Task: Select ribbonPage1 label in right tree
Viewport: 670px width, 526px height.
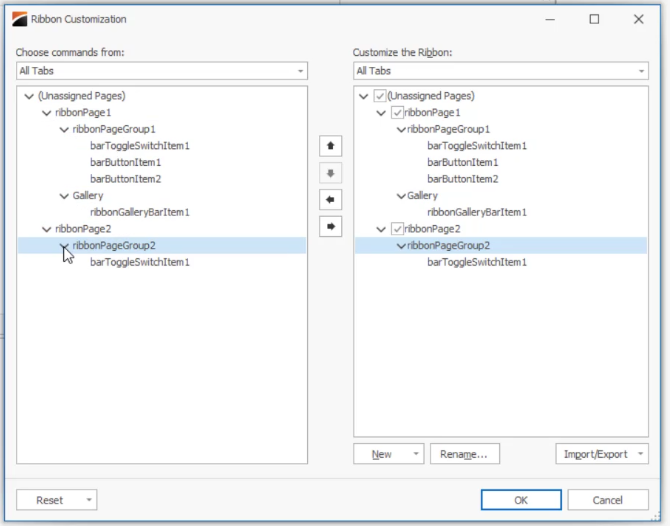Action: (x=432, y=112)
